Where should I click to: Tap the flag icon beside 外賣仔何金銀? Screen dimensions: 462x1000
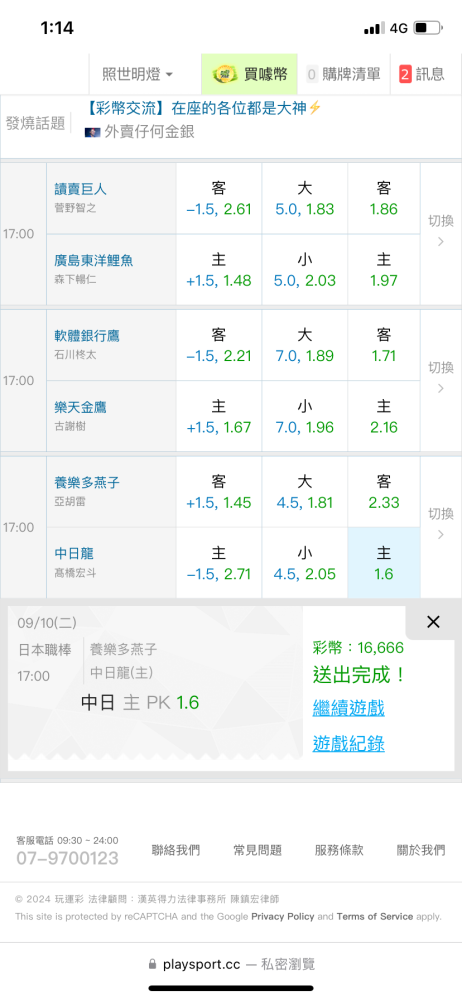(x=93, y=133)
